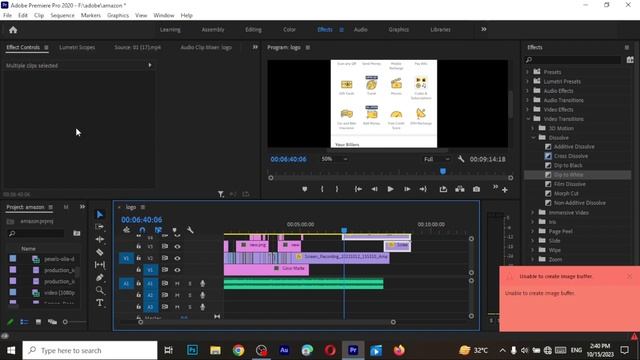Switch Project panel to List View
Screen dimensions: 640x360
coord(24,322)
